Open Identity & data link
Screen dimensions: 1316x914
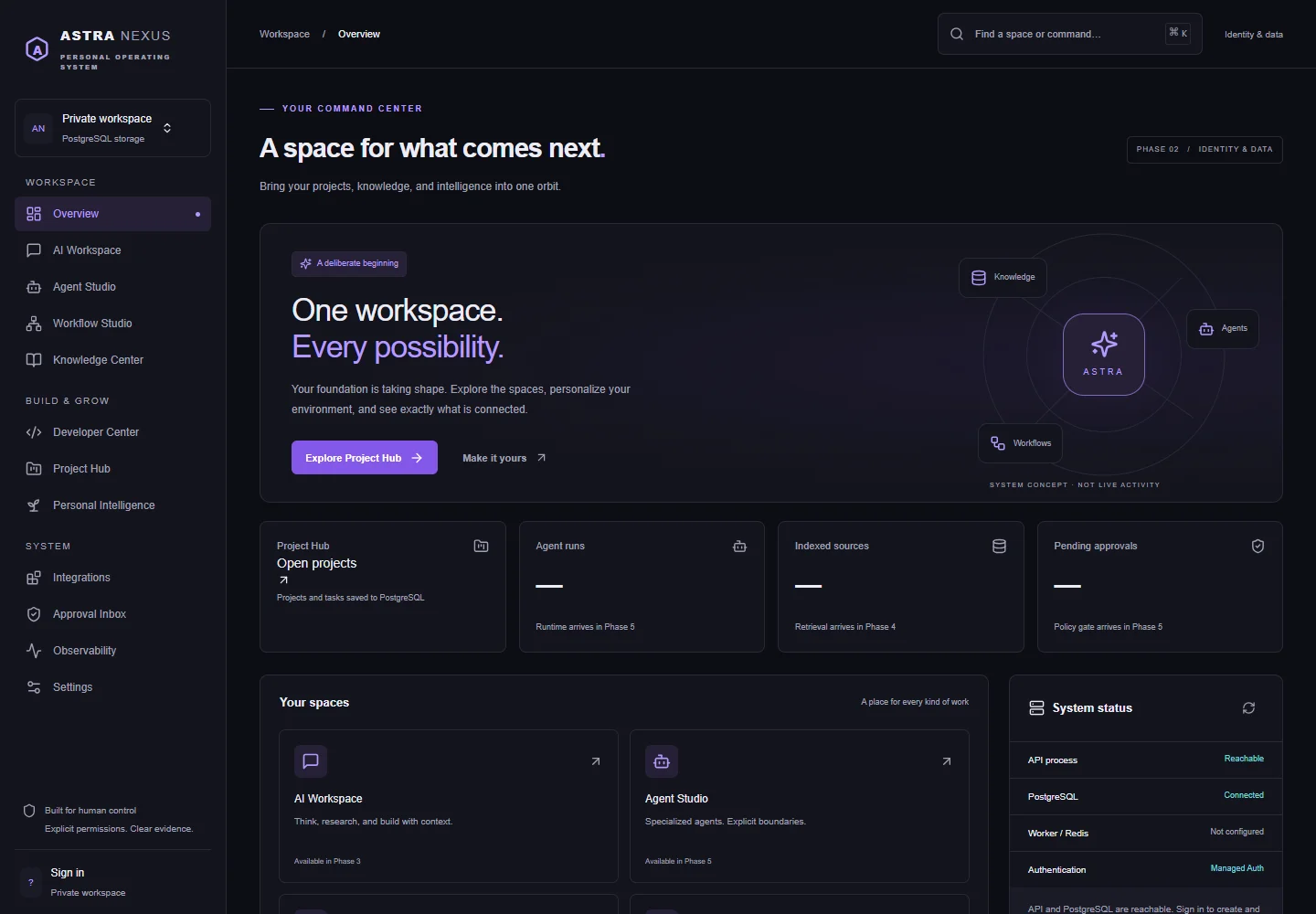click(1254, 35)
